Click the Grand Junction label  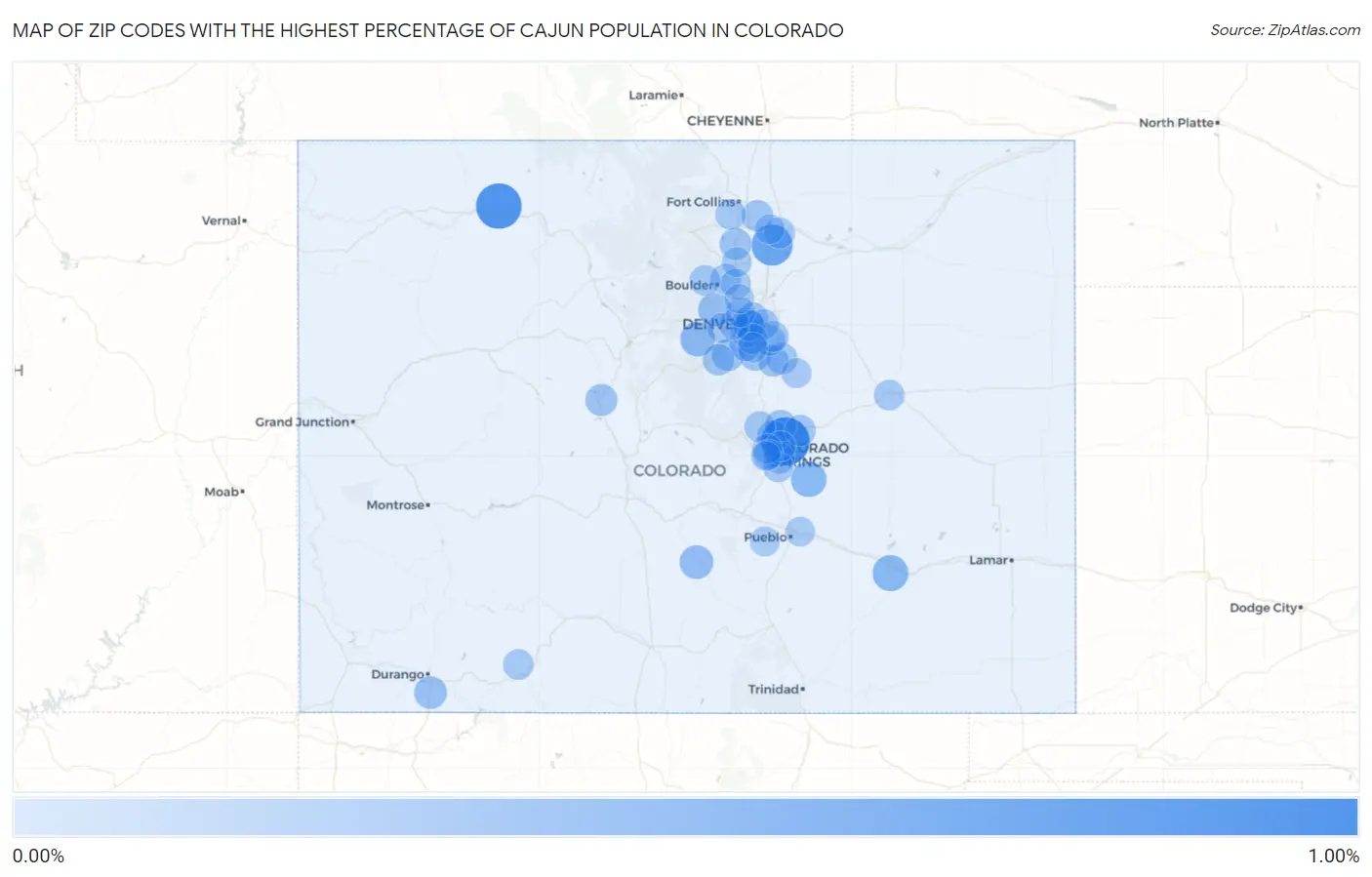coord(304,421)
